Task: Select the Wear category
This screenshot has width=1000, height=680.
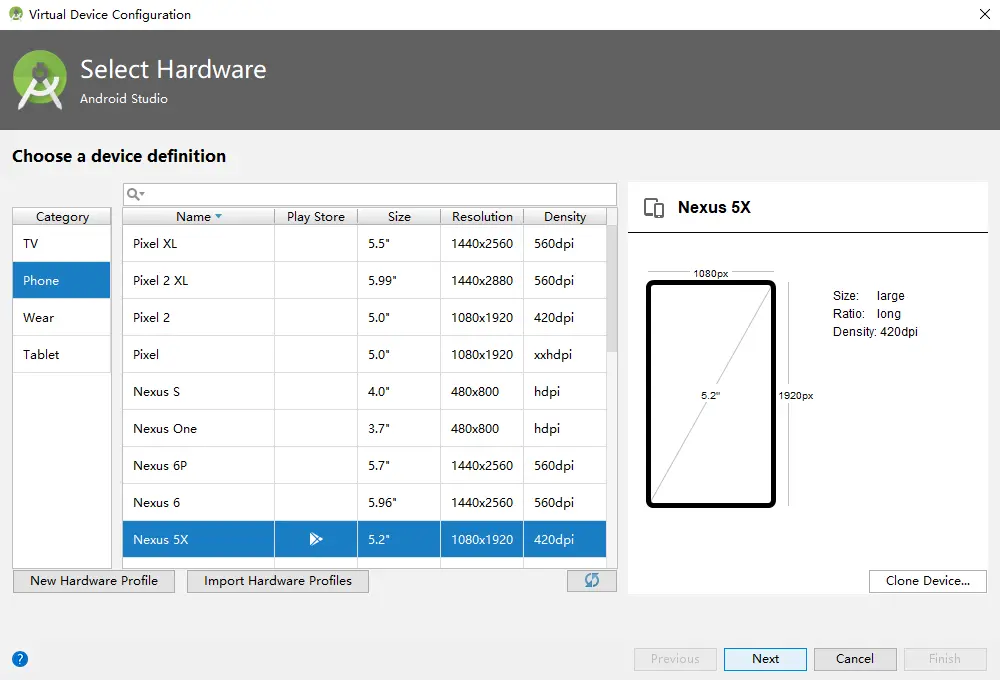Action: (x=61, y=318)
